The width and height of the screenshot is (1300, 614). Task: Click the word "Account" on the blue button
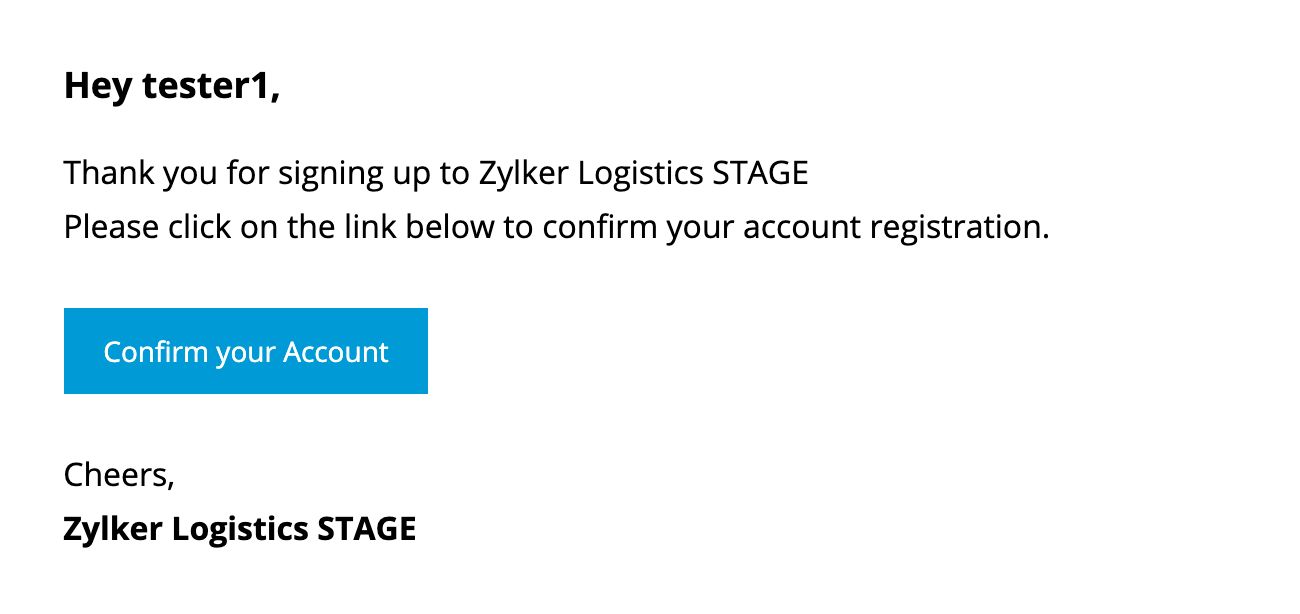pos(336,352)
